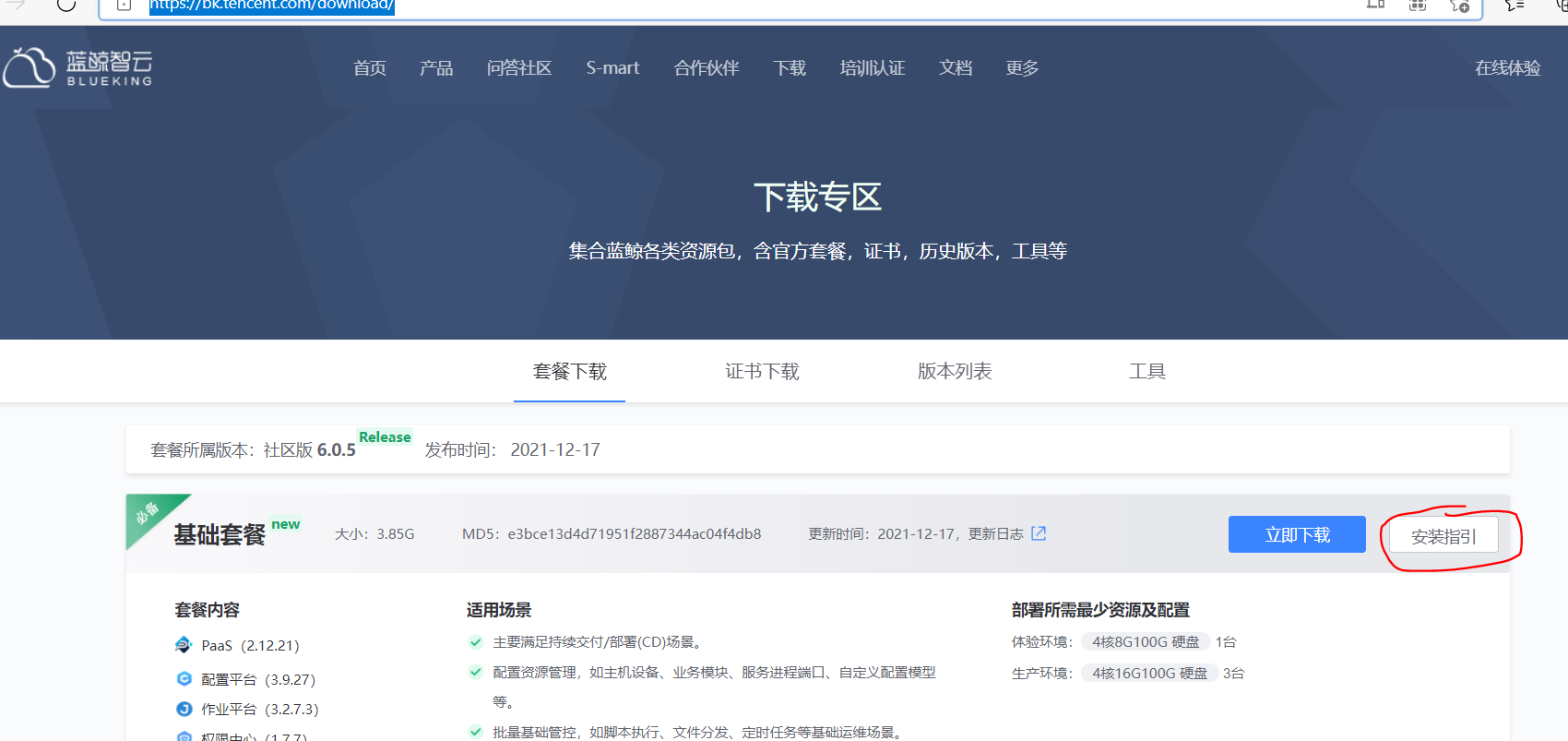1568x741 pixels.
Task: Open the 首页 navigation item
Action: tap(370, 68)
